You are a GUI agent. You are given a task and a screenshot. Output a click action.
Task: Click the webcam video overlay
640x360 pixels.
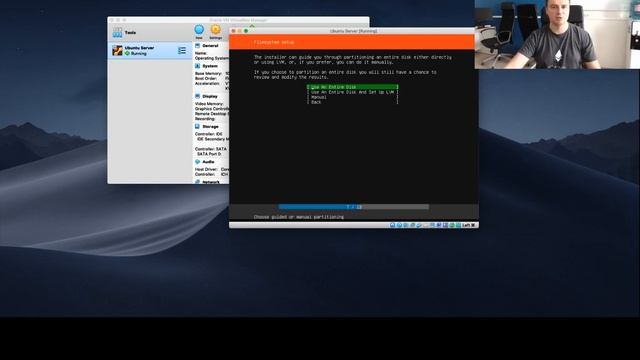[x=557, y=34]
